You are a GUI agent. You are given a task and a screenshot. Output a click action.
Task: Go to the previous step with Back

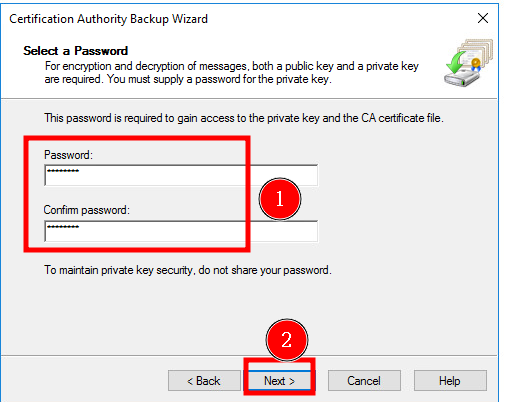click(x=204, y=380)
